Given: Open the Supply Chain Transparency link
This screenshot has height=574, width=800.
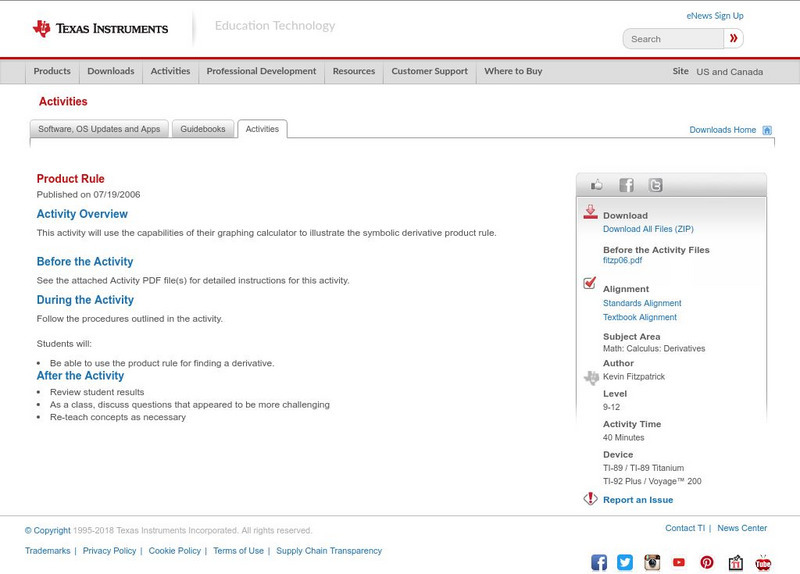Looking at the screenshot, I should 329,551.
